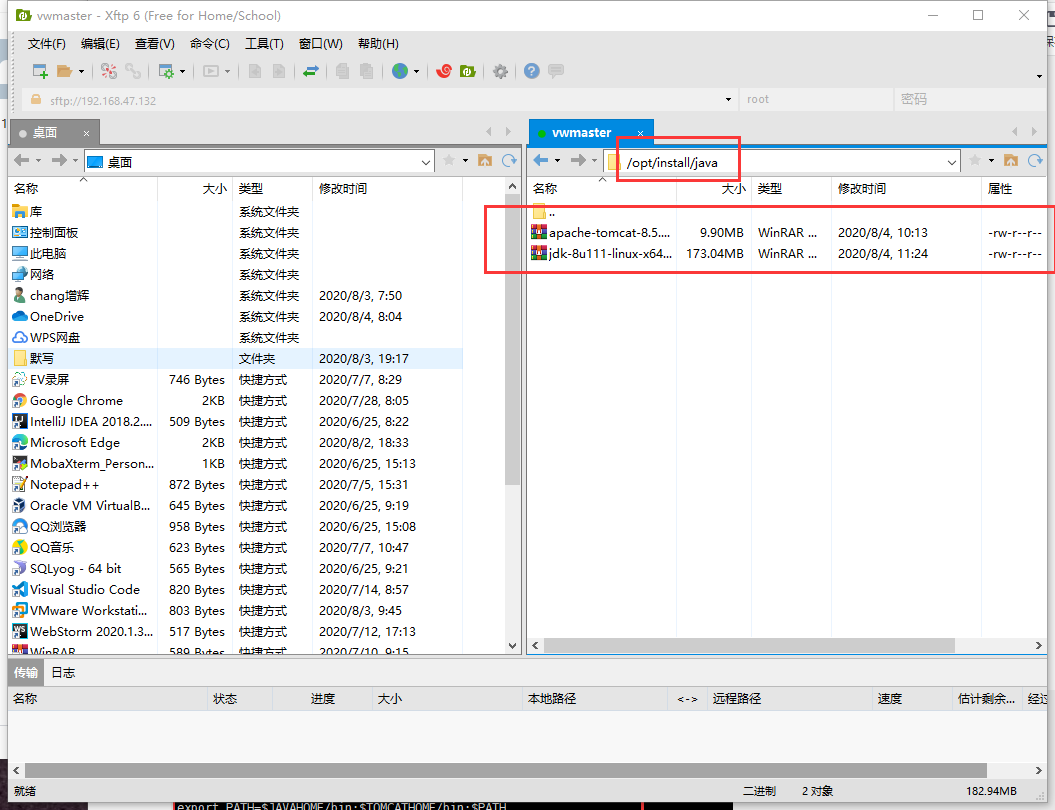Select the apache-tomcat-8.5 archive file
The height and width of the screenshot is (810, 1055).
tap(786, 233)
